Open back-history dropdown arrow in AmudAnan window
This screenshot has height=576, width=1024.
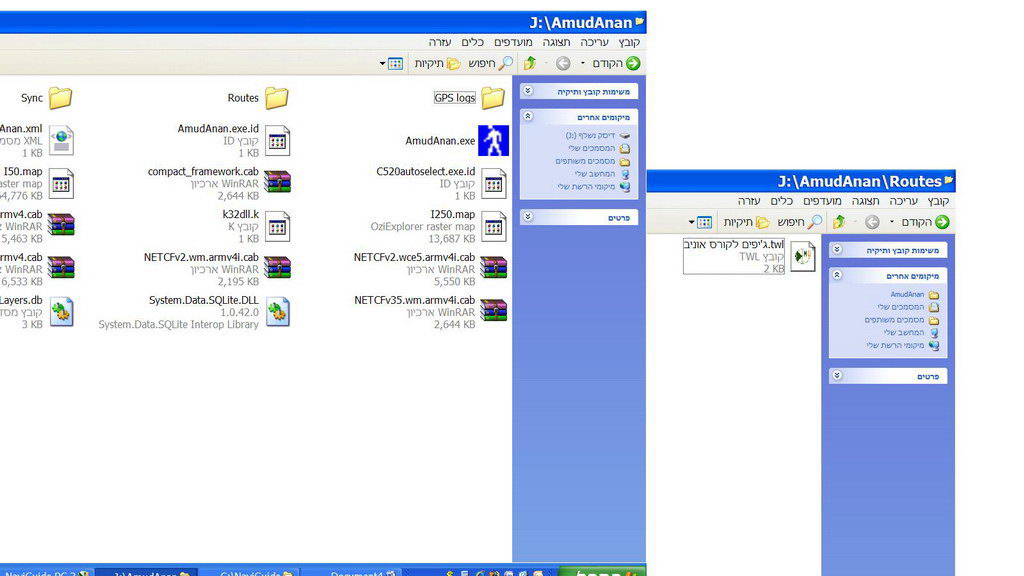tap(583, 63)
